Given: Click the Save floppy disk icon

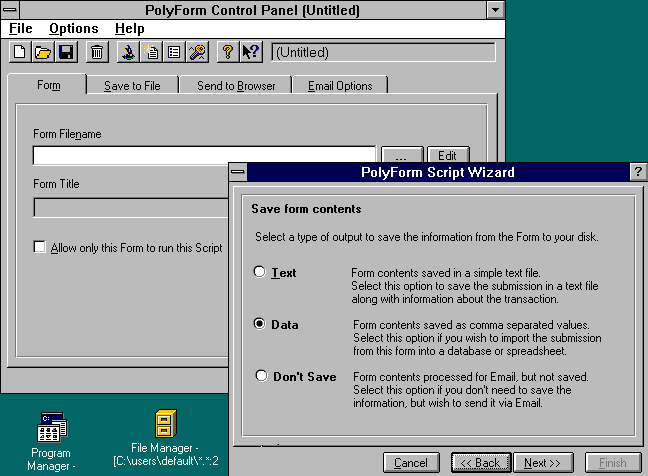Looking at the screenshot, I should [65, 52].
